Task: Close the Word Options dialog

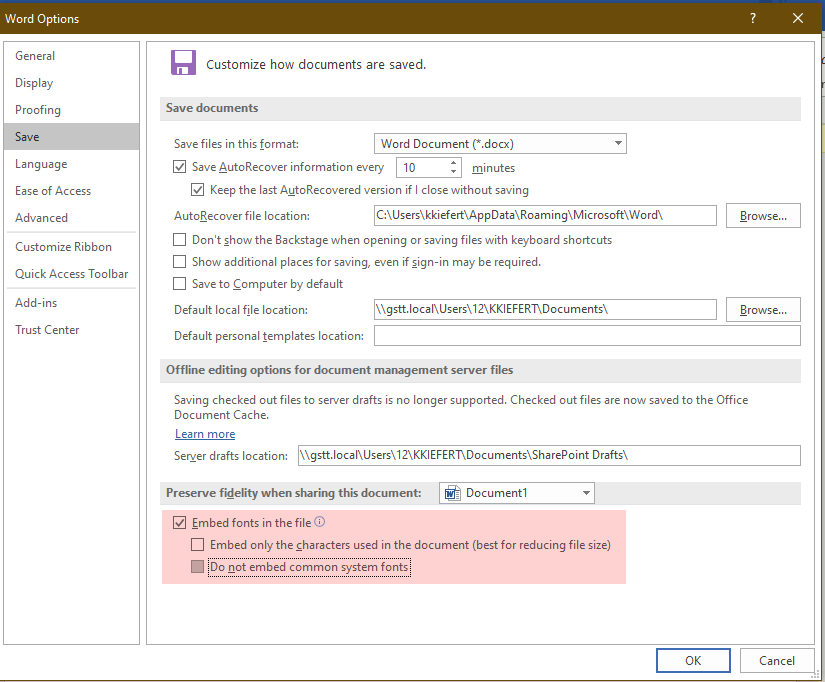Action: tap(798, 18)
